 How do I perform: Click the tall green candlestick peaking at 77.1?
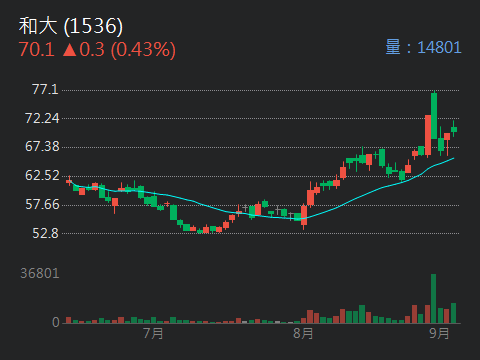pos(434,116)
